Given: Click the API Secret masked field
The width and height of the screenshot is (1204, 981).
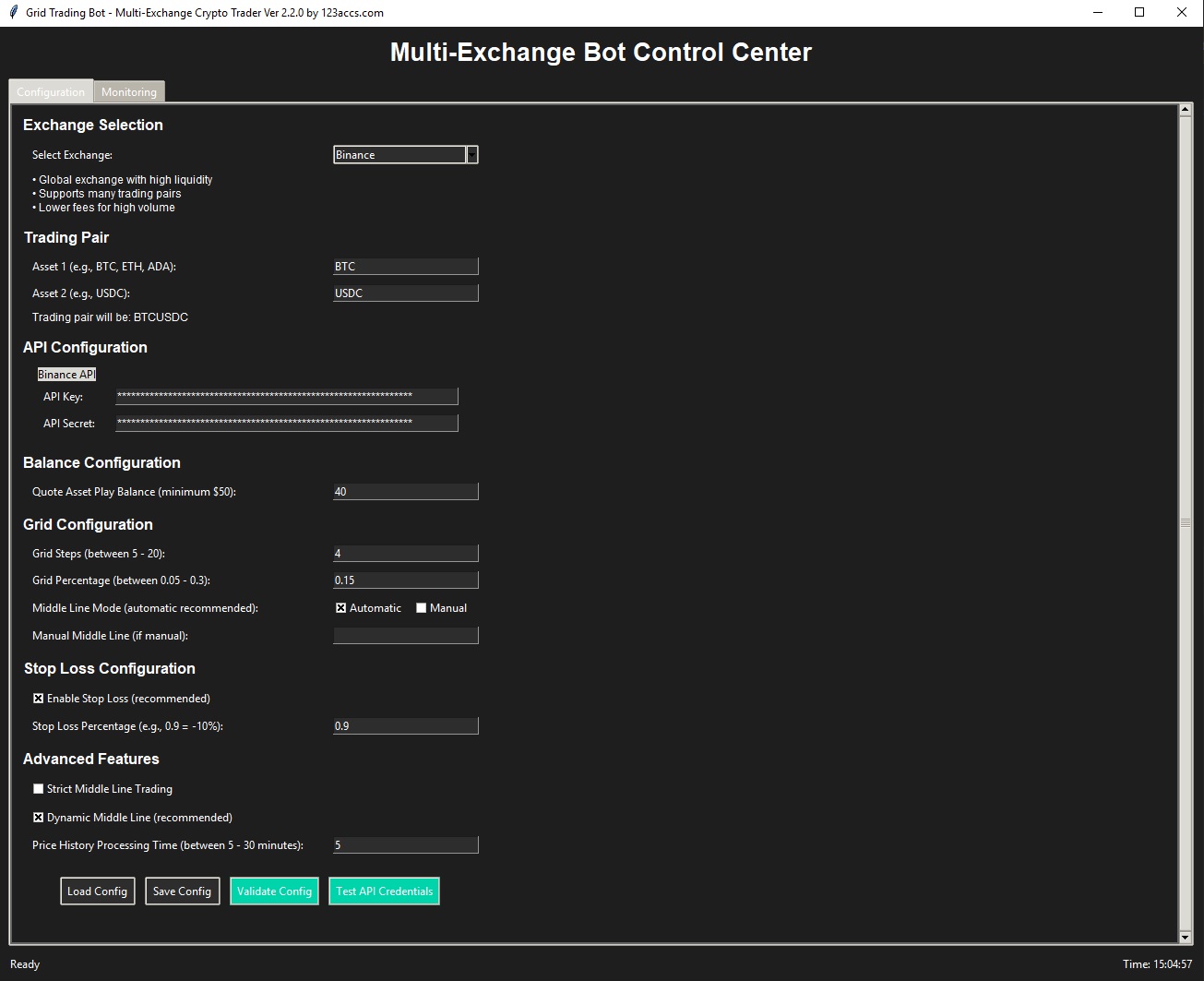Looking at the screenshot, I should tap(287, 424).
